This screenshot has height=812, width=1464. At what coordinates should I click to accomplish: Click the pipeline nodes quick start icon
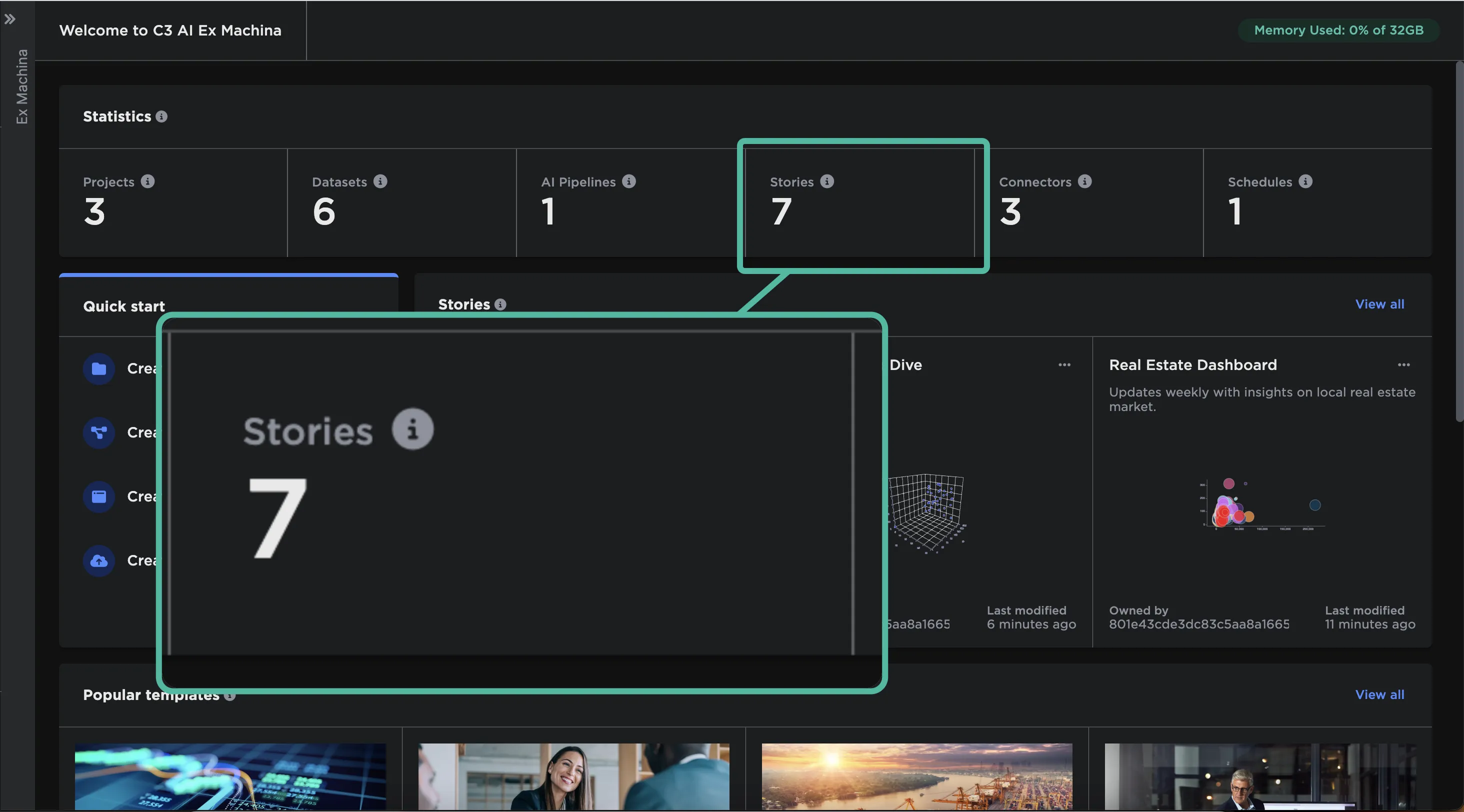point(99,433)
